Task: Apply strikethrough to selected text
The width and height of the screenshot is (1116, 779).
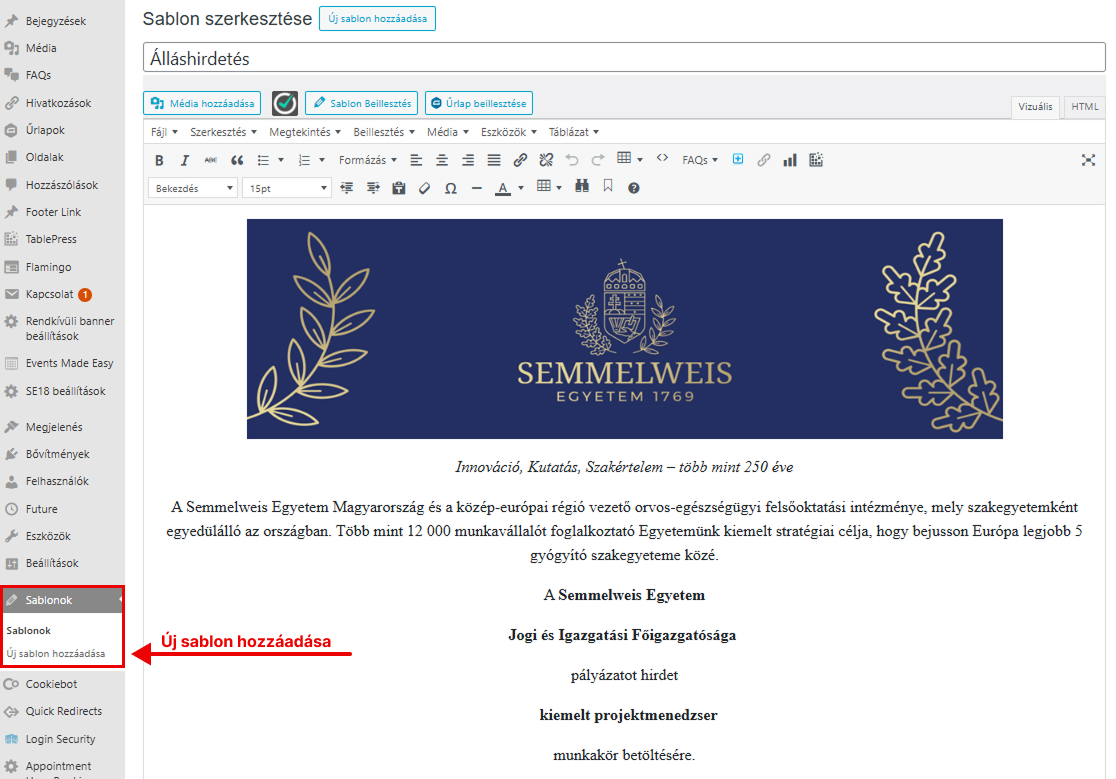Action: tap(211, 161)
